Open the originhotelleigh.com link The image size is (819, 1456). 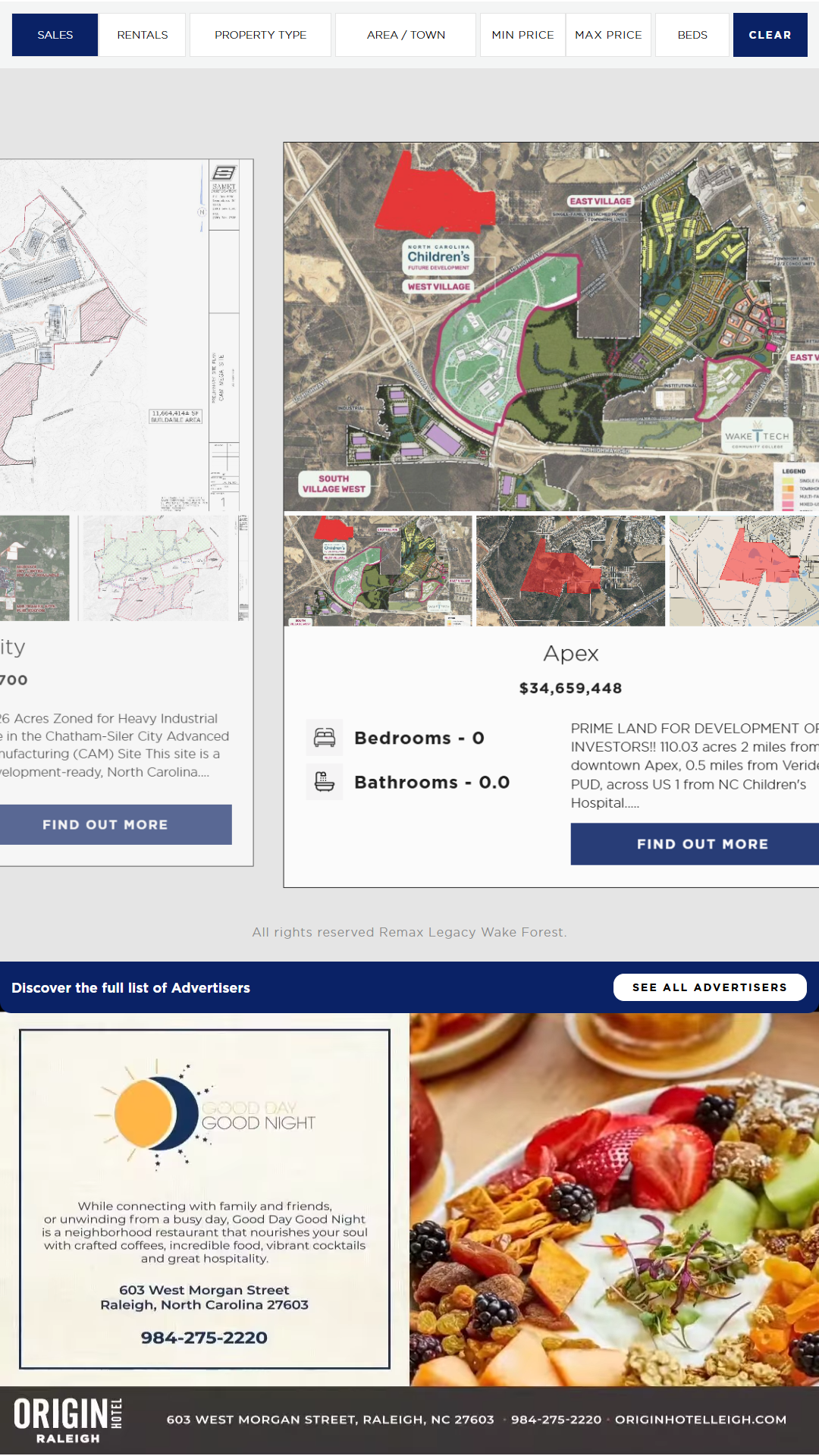[x=701, y=1420]
